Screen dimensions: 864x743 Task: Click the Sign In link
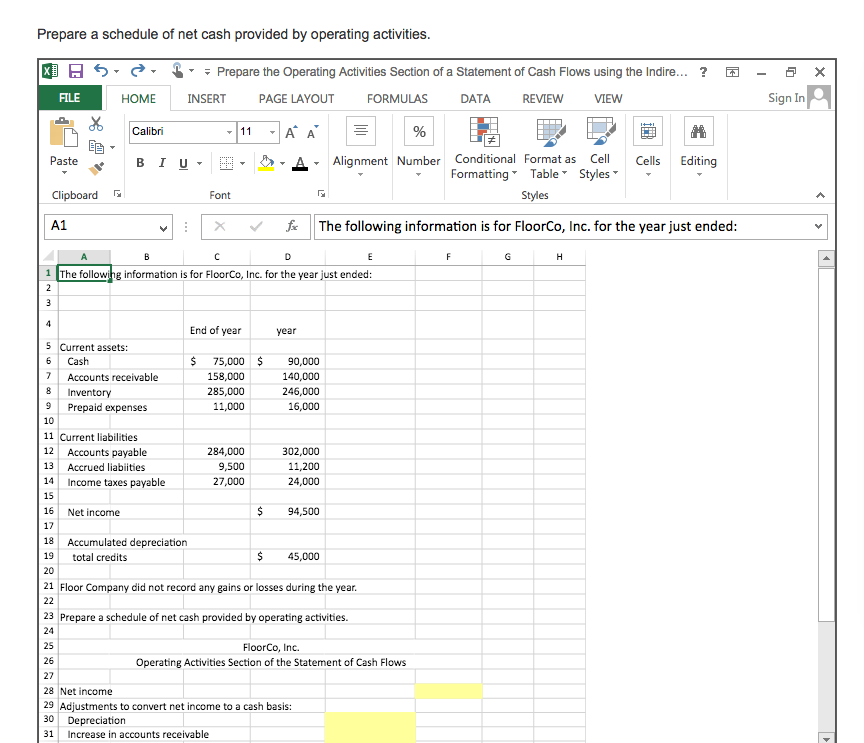(786, 98)
